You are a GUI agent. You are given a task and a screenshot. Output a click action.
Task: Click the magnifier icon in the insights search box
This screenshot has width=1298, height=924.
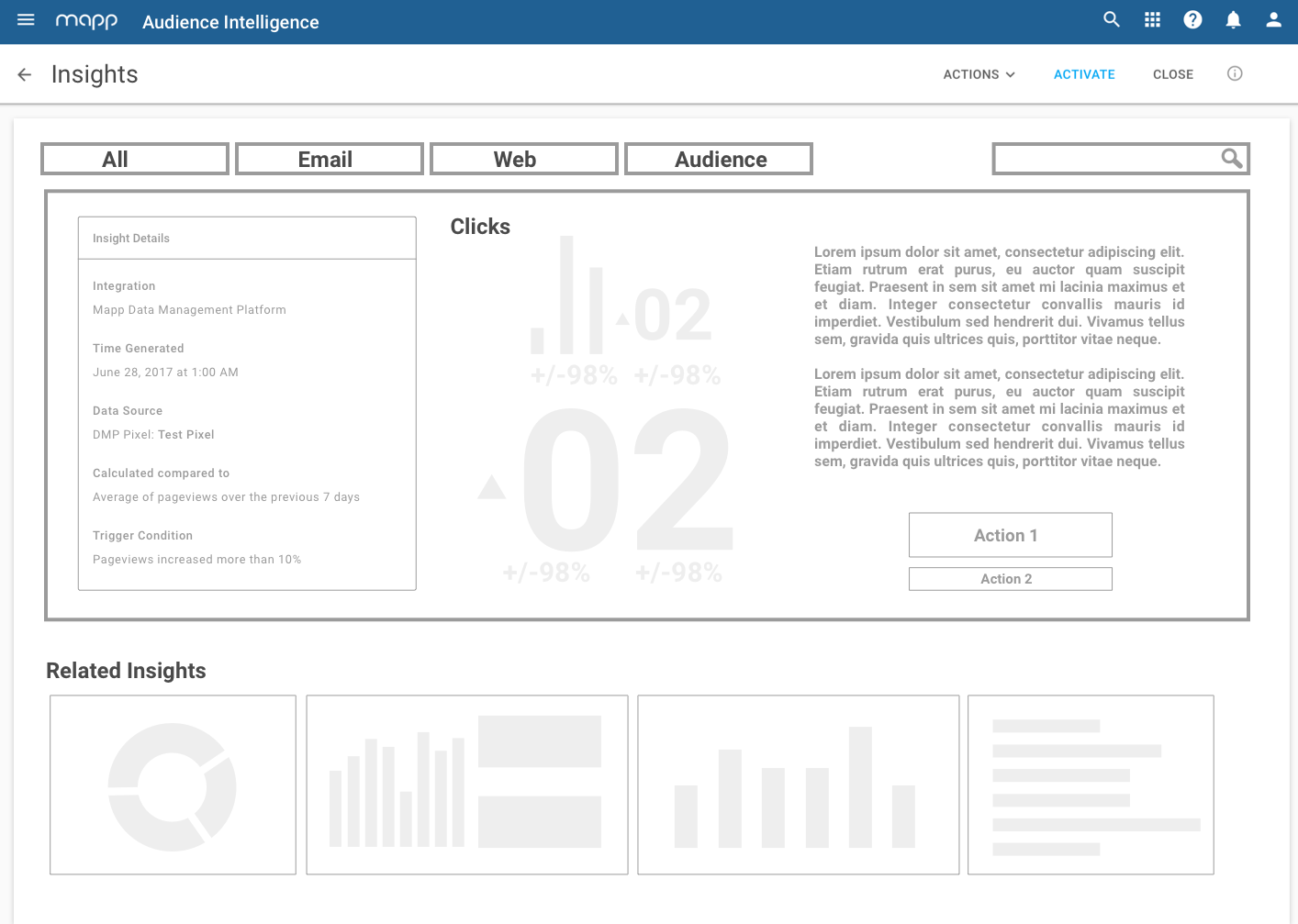1232,159
